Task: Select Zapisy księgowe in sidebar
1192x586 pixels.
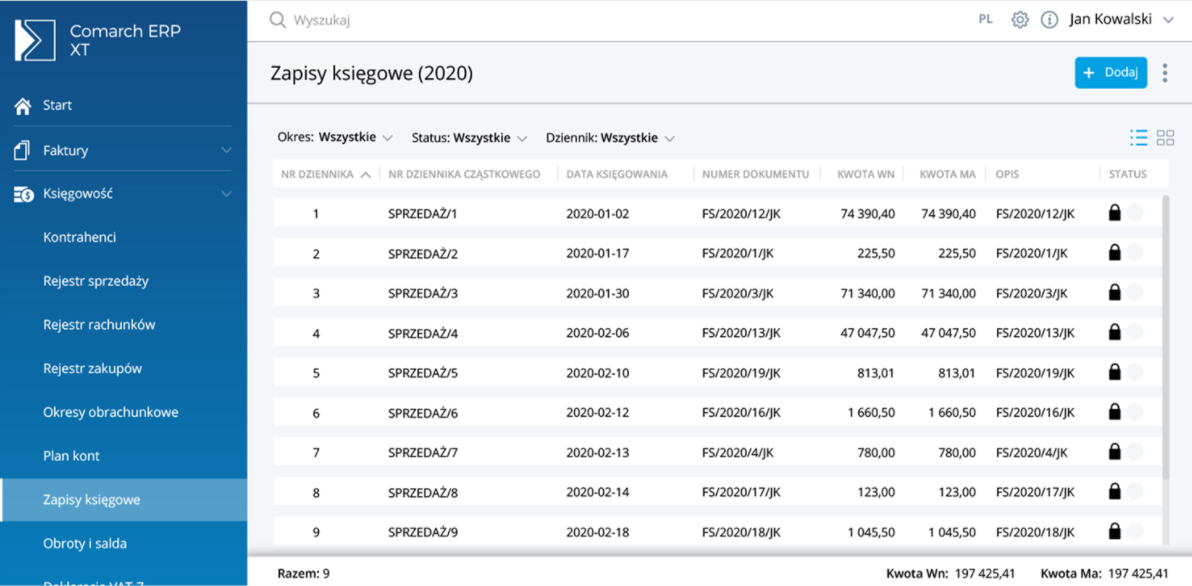Action: (x=124, y=500)
